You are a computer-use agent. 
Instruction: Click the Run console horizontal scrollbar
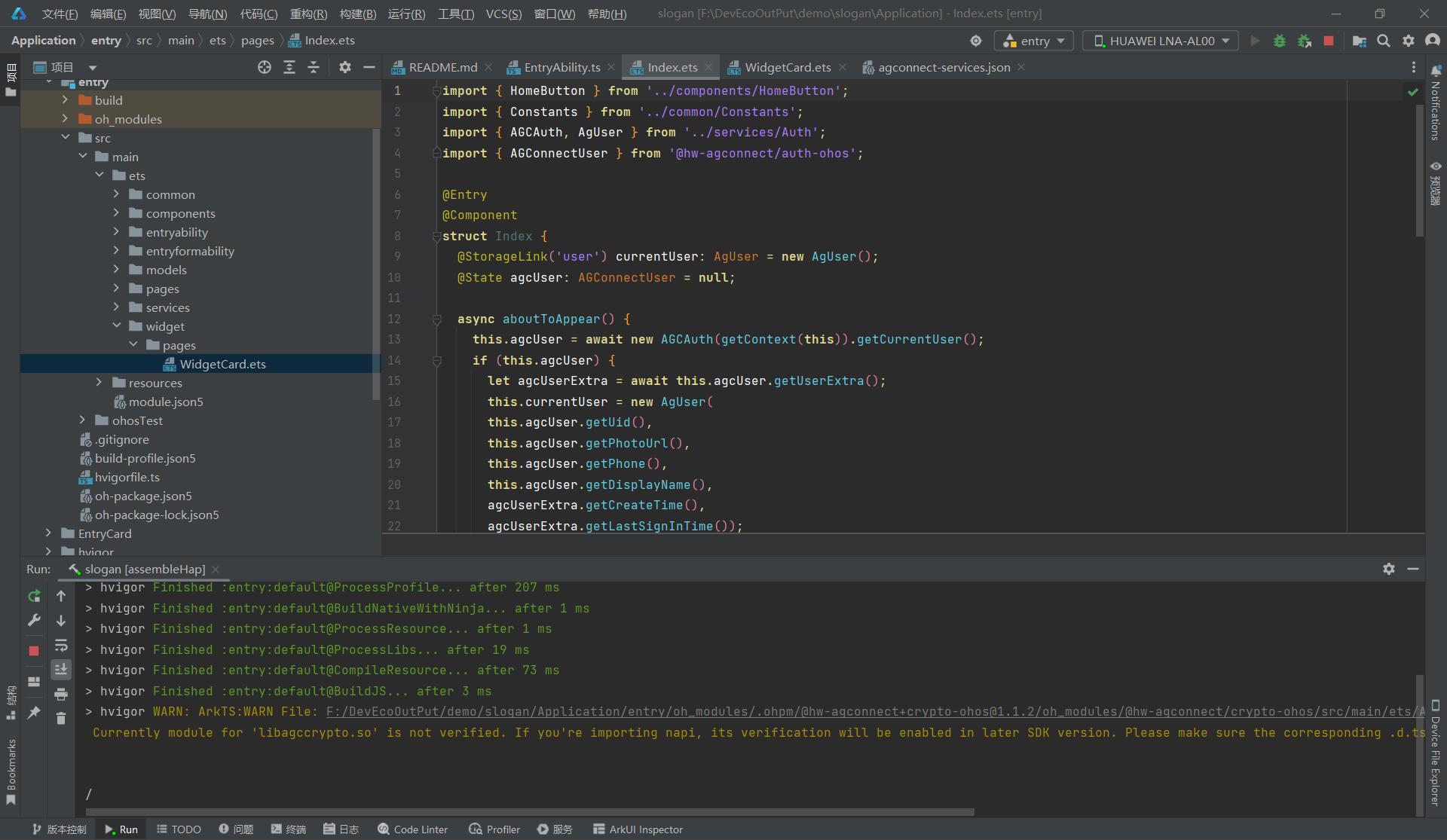[530, 811]
